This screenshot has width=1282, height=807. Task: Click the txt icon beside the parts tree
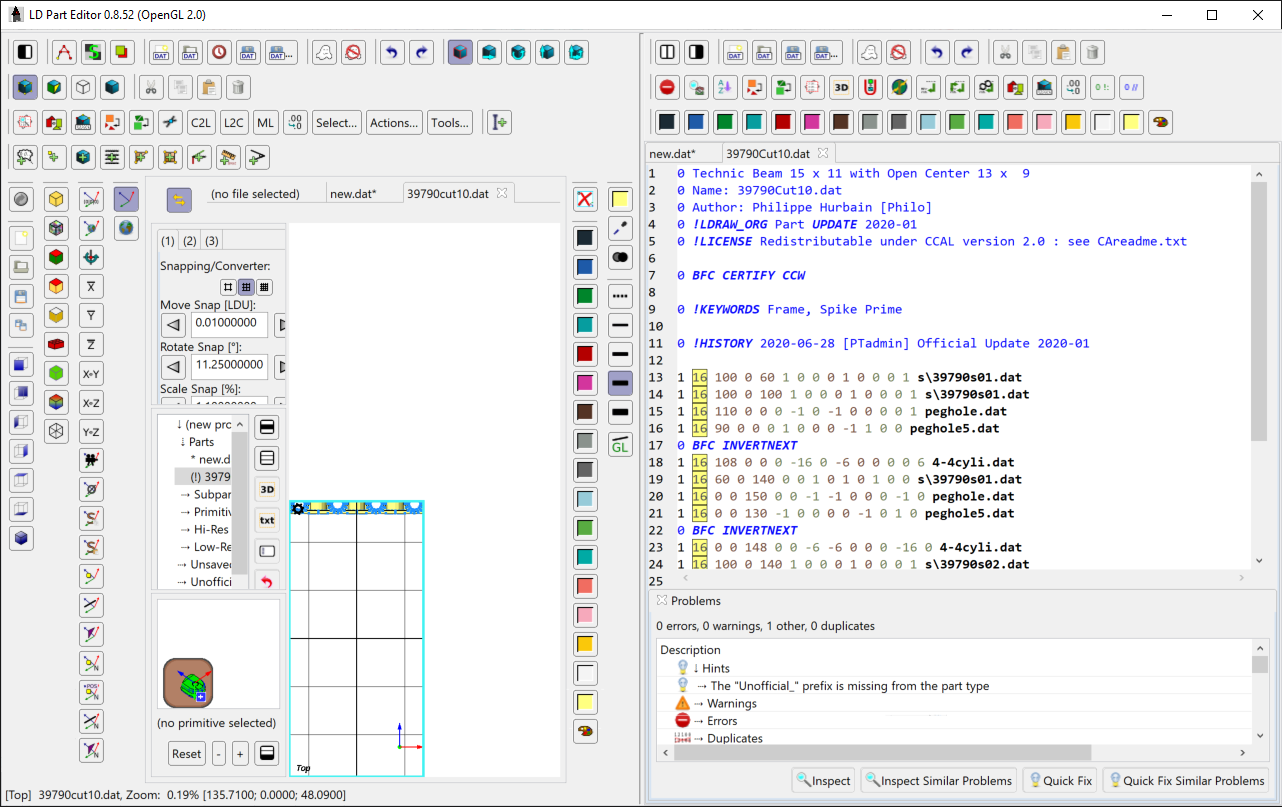pos(267,520)
